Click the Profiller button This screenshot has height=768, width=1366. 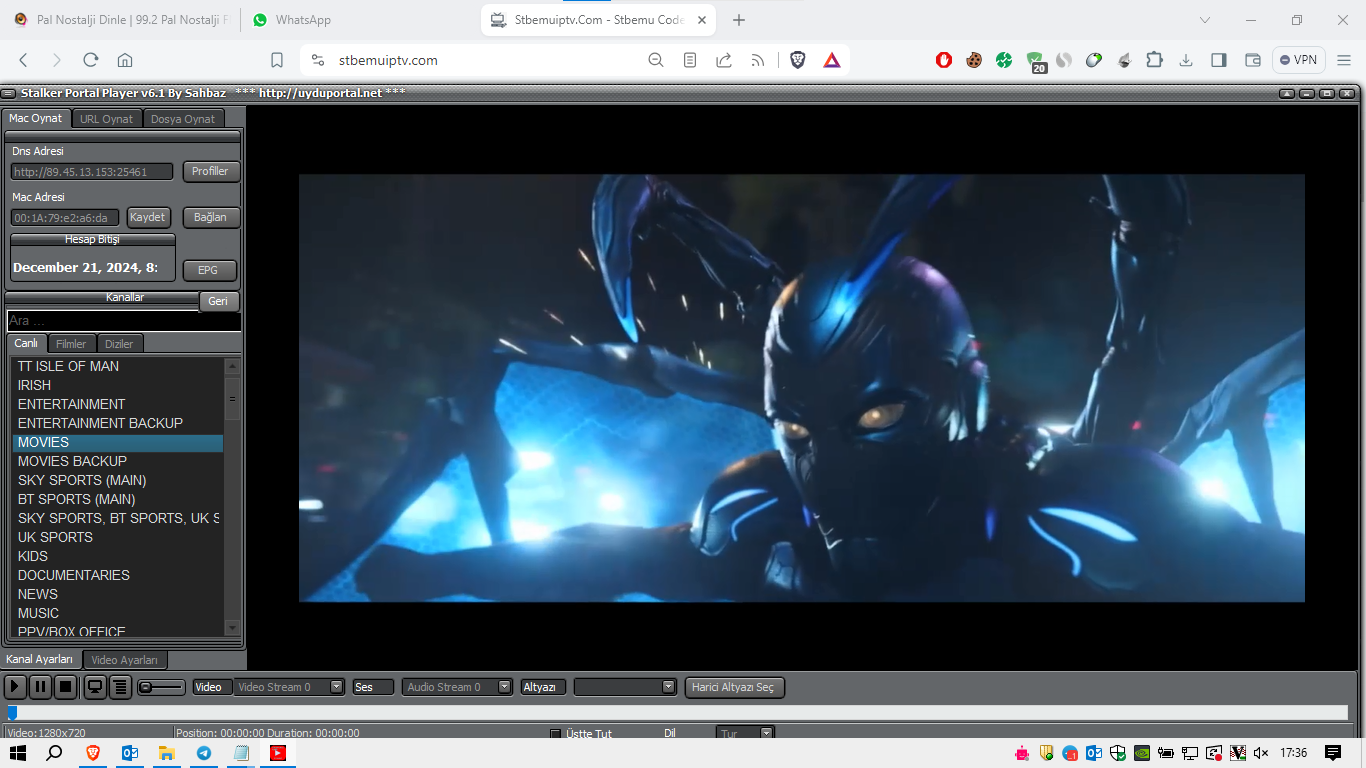(x=211, y=171)
